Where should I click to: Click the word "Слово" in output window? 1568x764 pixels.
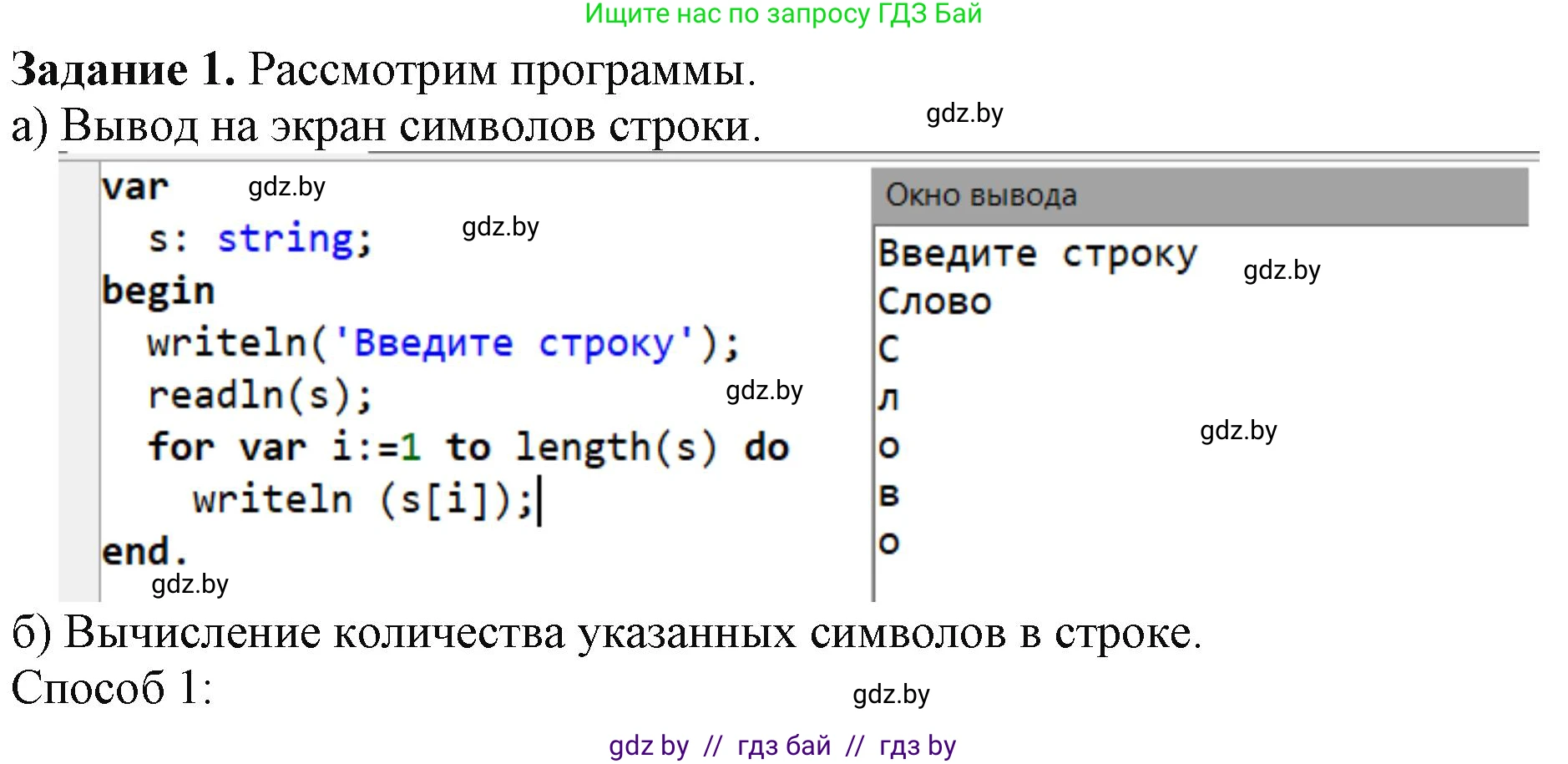(x=934, y=301)
